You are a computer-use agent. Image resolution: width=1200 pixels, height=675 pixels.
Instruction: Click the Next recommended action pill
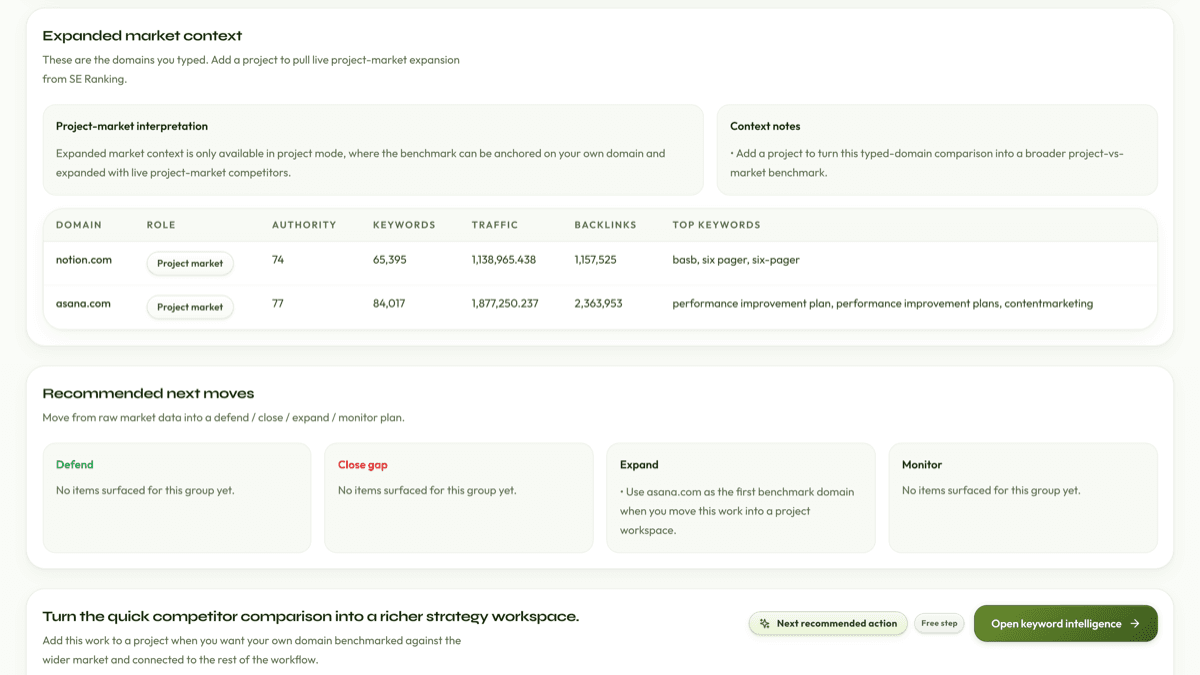click(828, 624)
